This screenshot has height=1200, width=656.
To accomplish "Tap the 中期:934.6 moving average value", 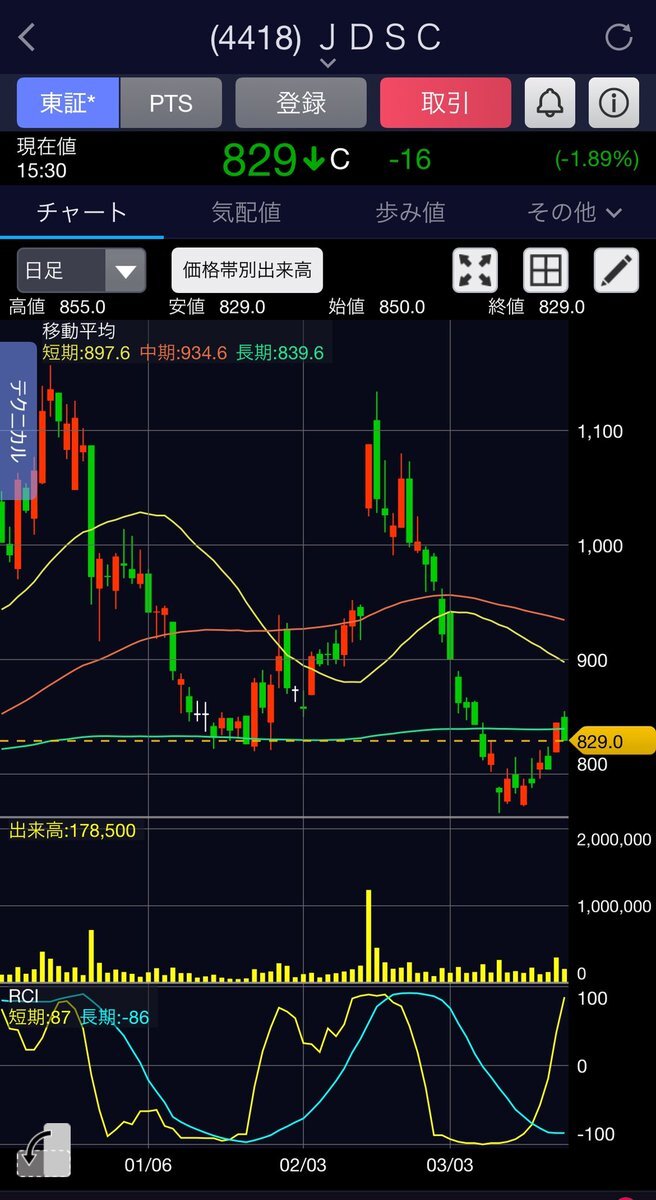I will coord(184,352).
